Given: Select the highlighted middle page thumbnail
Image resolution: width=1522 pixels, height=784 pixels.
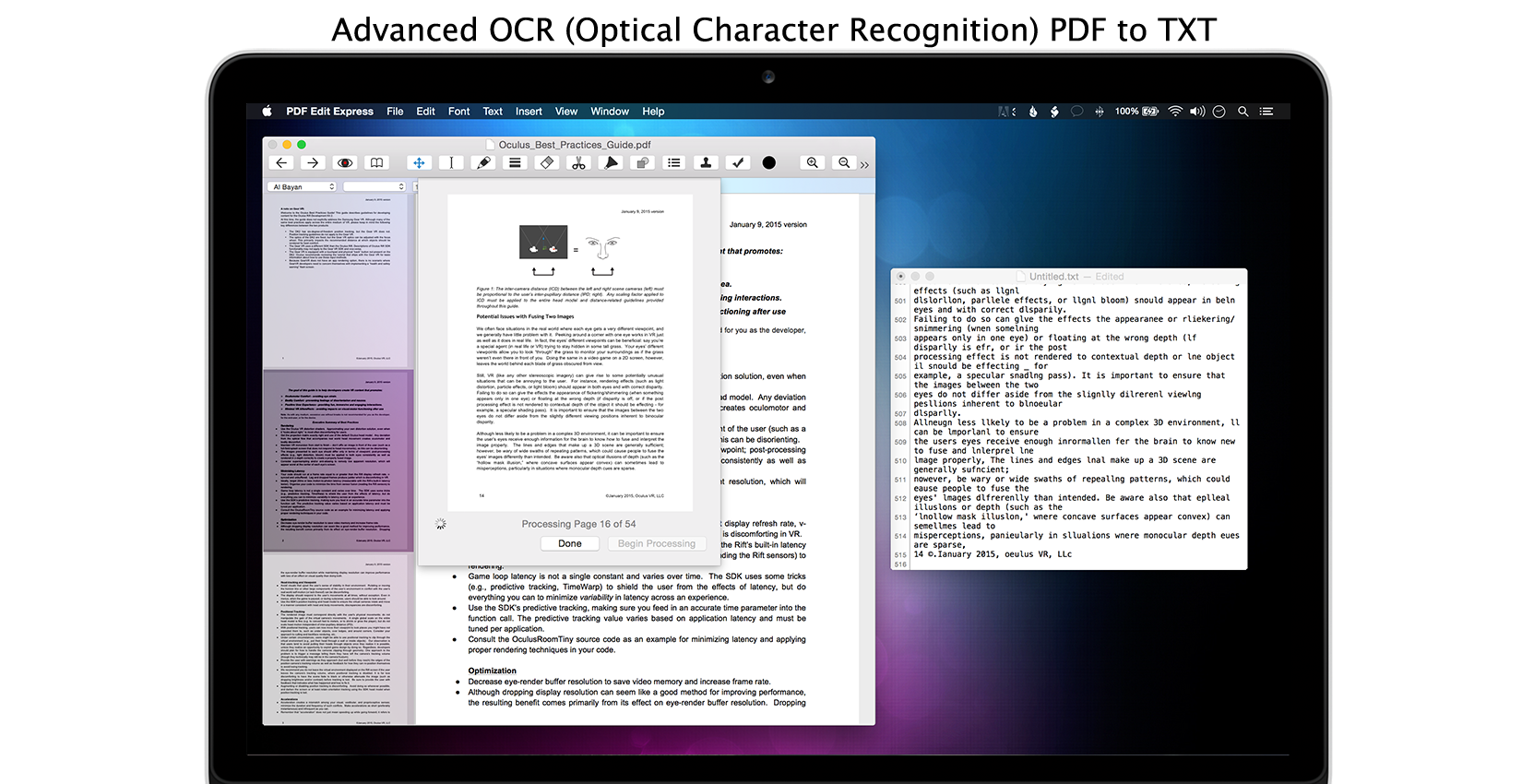Looking at the screenshot, I should pyautogui.click(x=338, y=461).
